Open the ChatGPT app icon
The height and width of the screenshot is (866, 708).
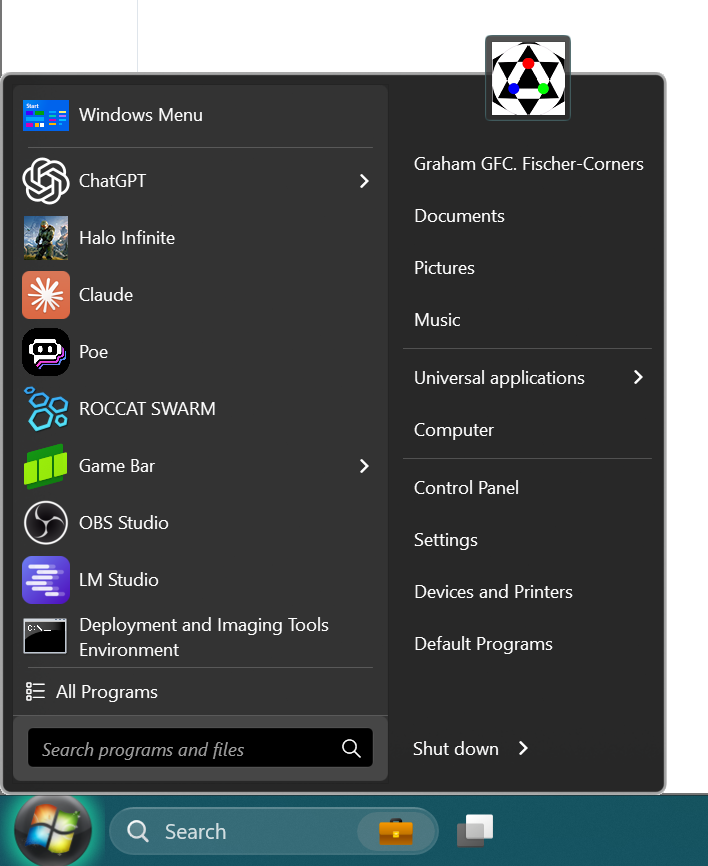pyautogui.click(x=45, y=181)
